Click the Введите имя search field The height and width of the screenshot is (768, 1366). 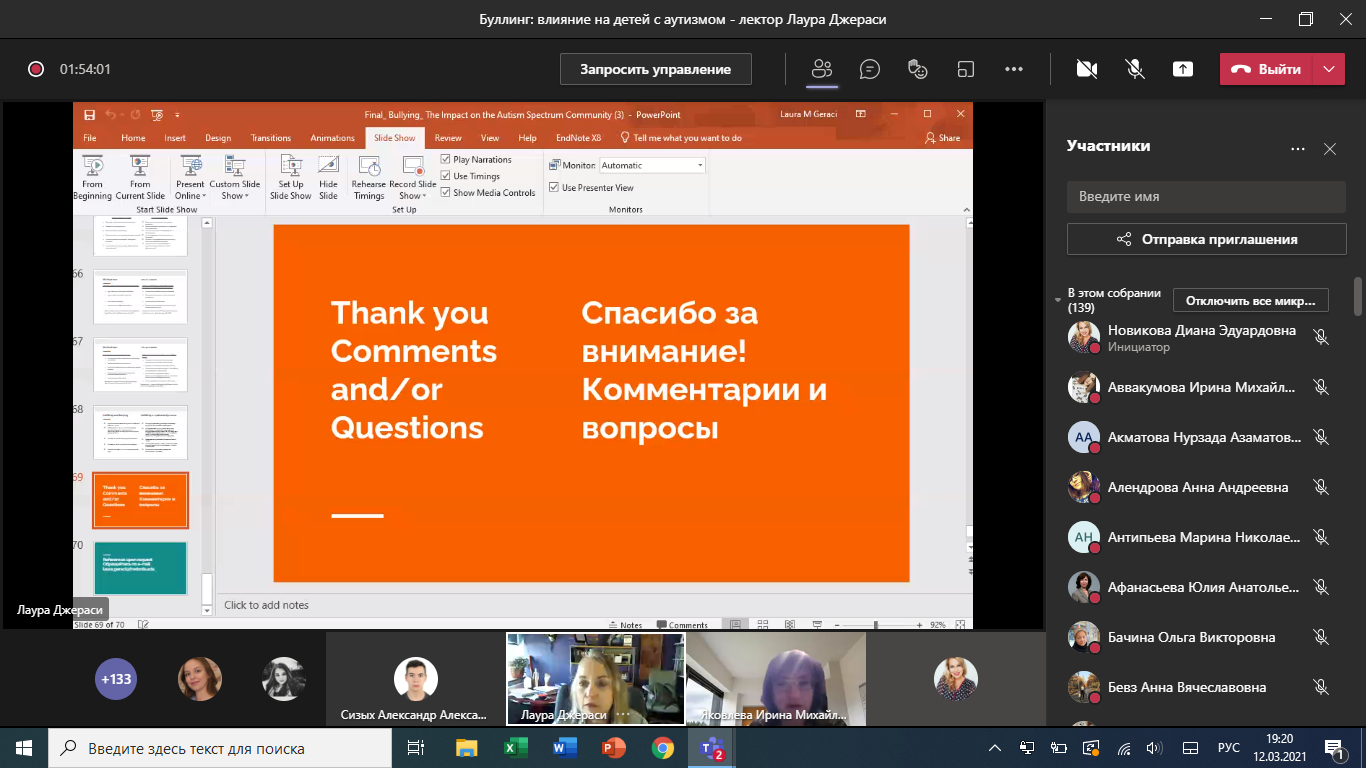point(1206,197)
